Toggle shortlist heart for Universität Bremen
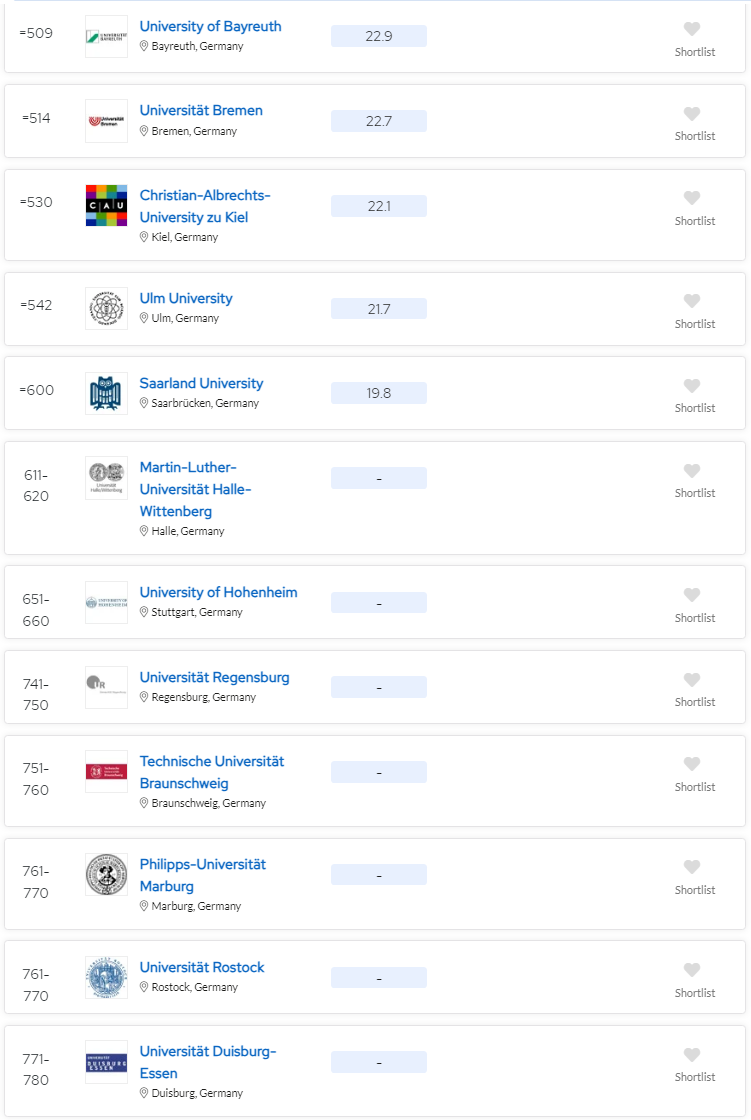 692,114
